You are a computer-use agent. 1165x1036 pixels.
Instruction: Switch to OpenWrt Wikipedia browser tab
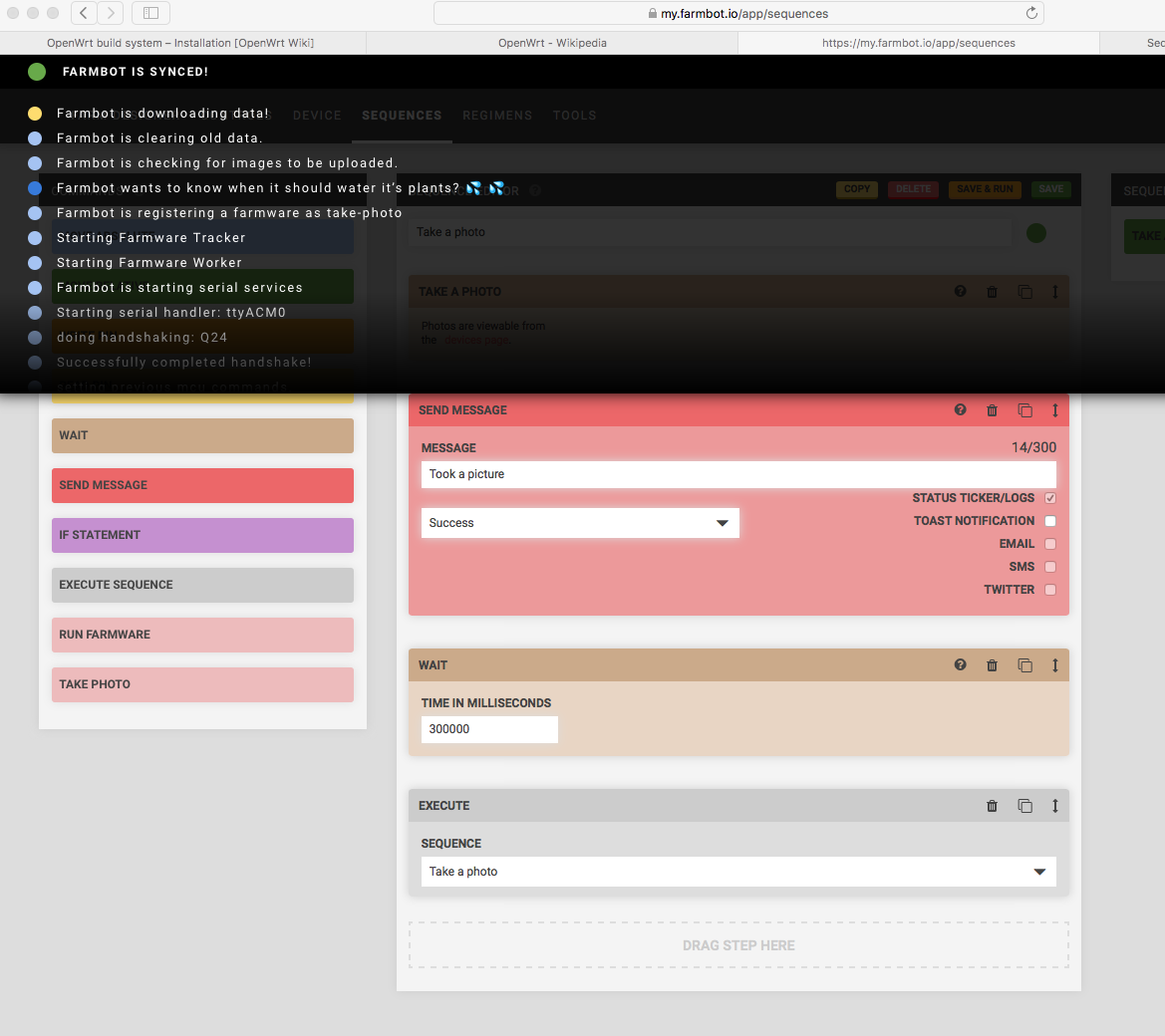(552, 43)
